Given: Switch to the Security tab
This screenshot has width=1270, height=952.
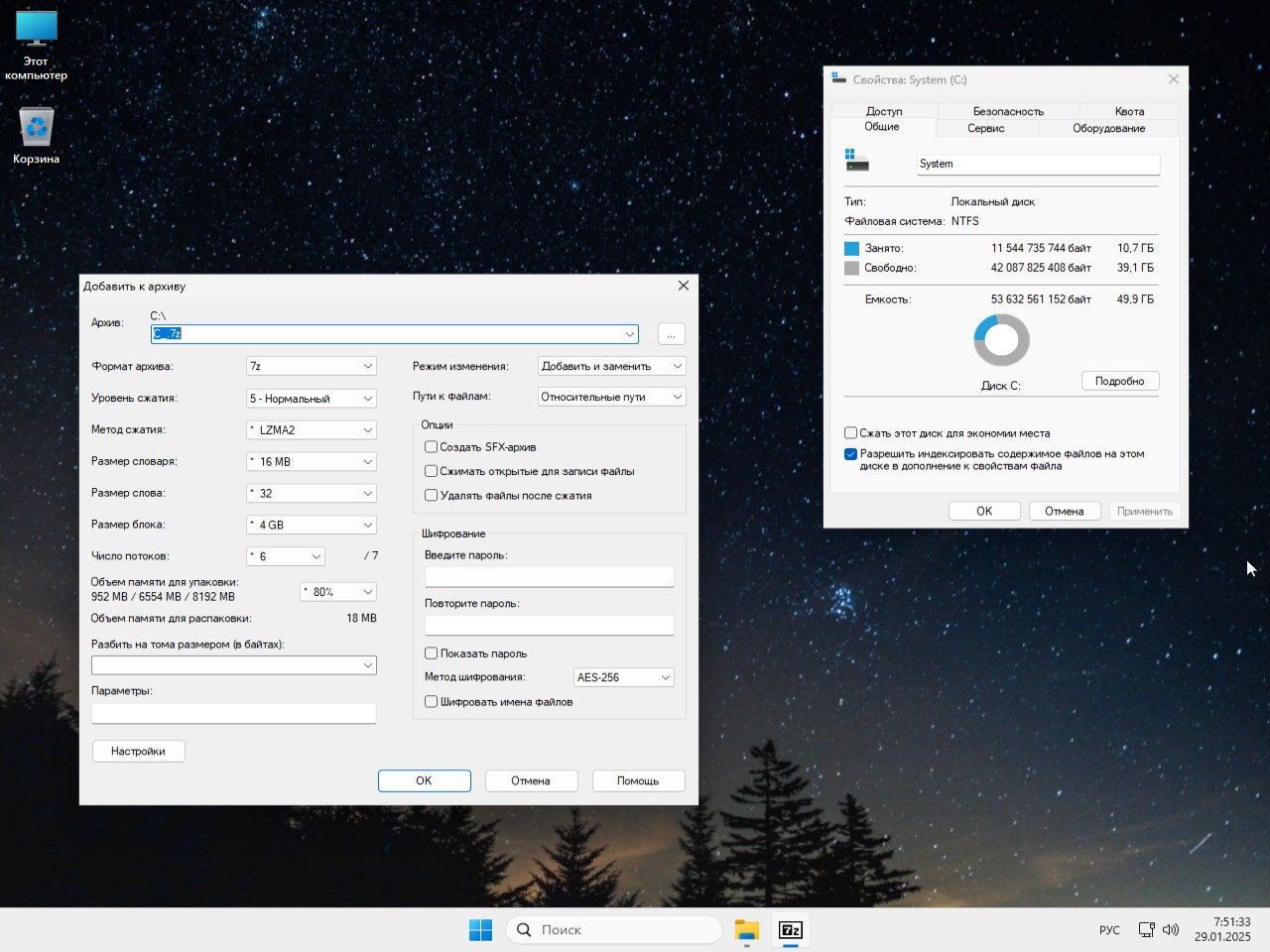Looking at the screenshot, I should 1007,111.
